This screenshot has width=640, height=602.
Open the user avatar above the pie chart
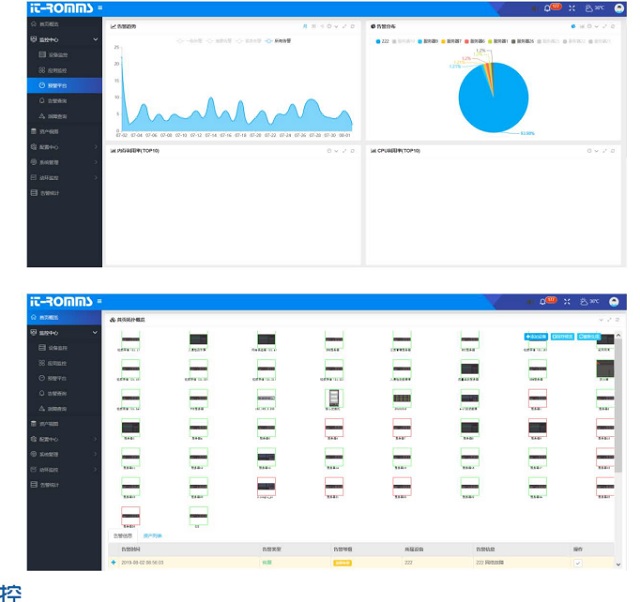[x=619, y=8]
